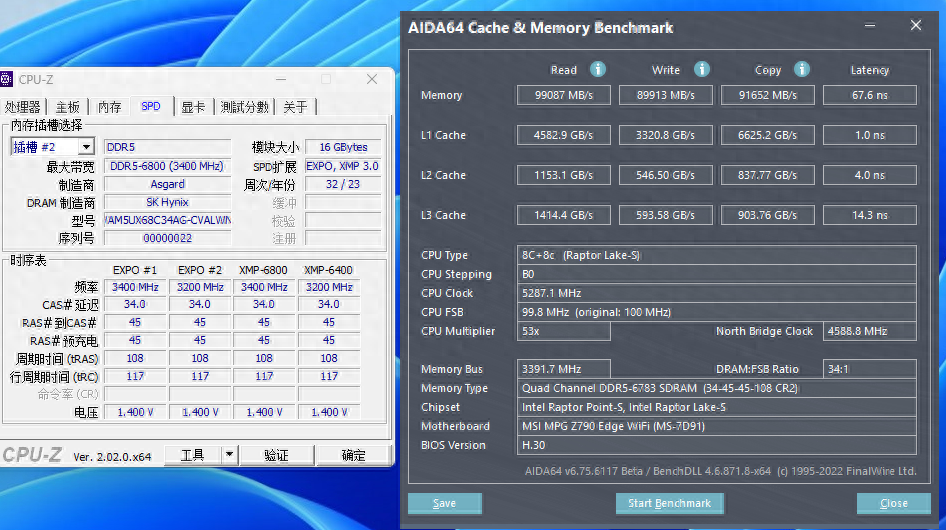Click the EXPO #2 CAS latency cell 34.0
The height and width of the screenshot is (530, 946).
[x=200, y=304]
